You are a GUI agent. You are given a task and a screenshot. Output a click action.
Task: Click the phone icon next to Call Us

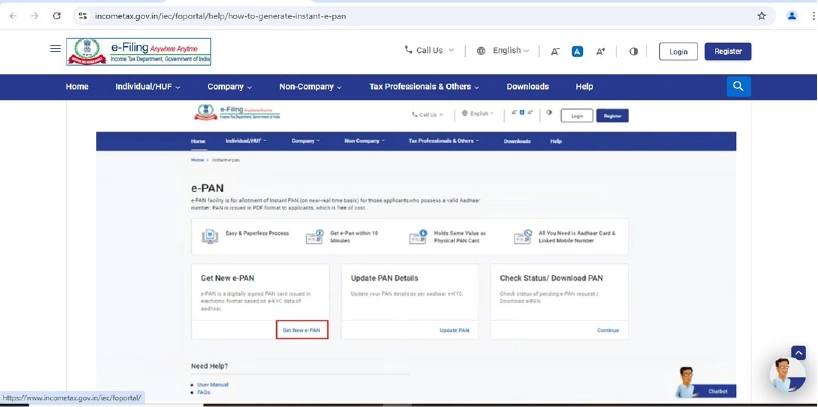click(408, 50)
